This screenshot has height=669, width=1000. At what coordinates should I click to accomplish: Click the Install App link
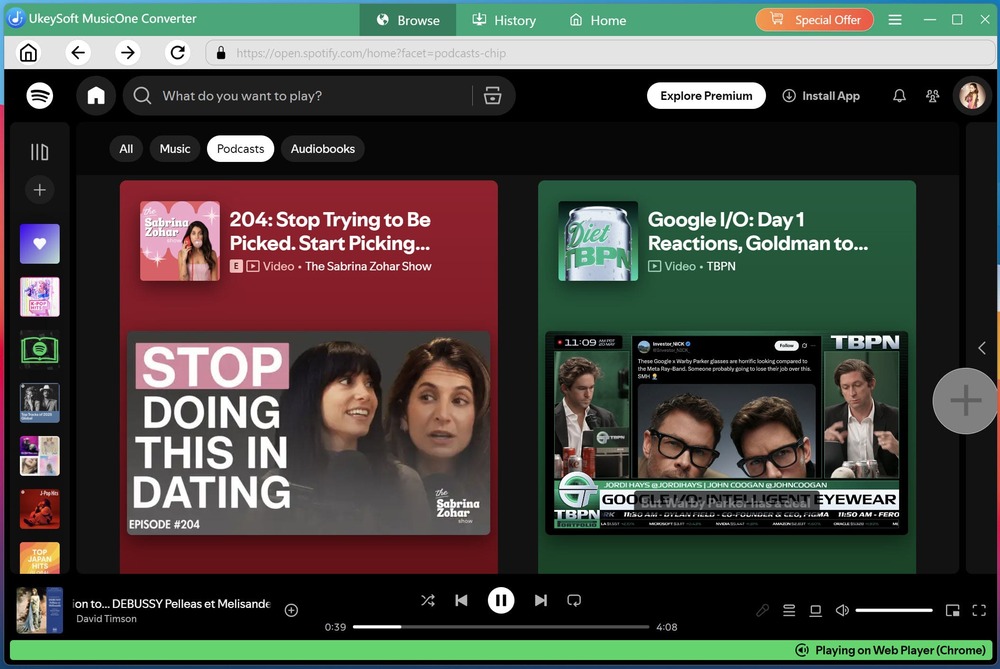click(821, 96)
